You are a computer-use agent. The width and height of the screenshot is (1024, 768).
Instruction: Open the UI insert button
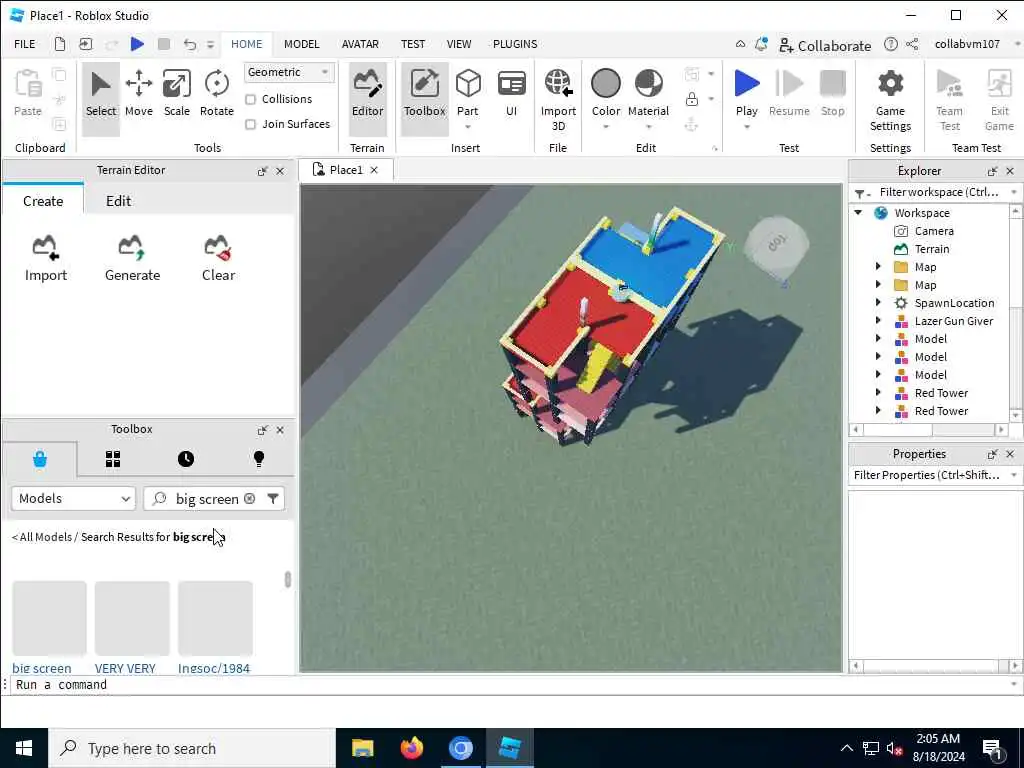pos(511,94)
